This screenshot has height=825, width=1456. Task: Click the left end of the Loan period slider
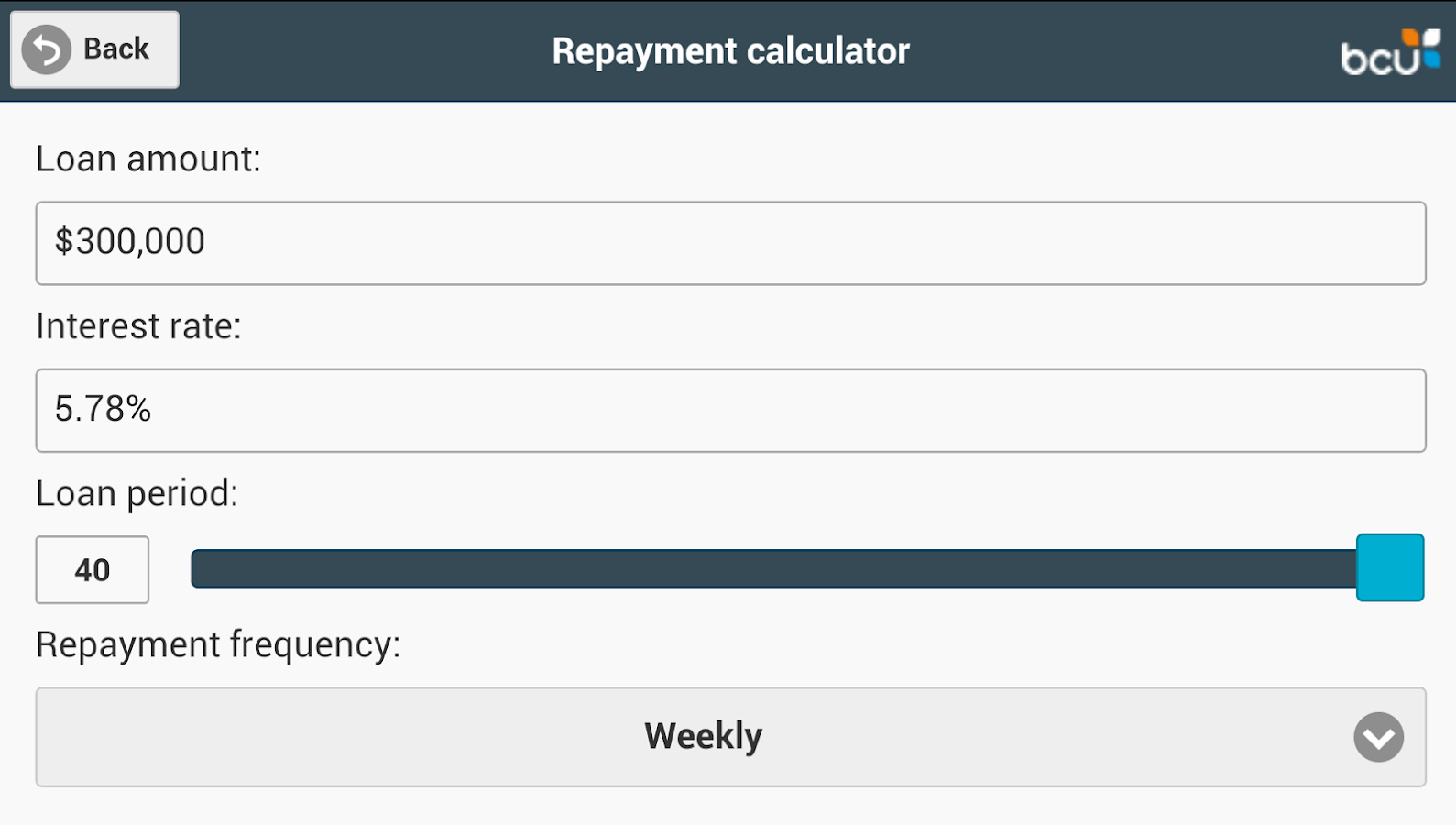click(x=202, y=568)
